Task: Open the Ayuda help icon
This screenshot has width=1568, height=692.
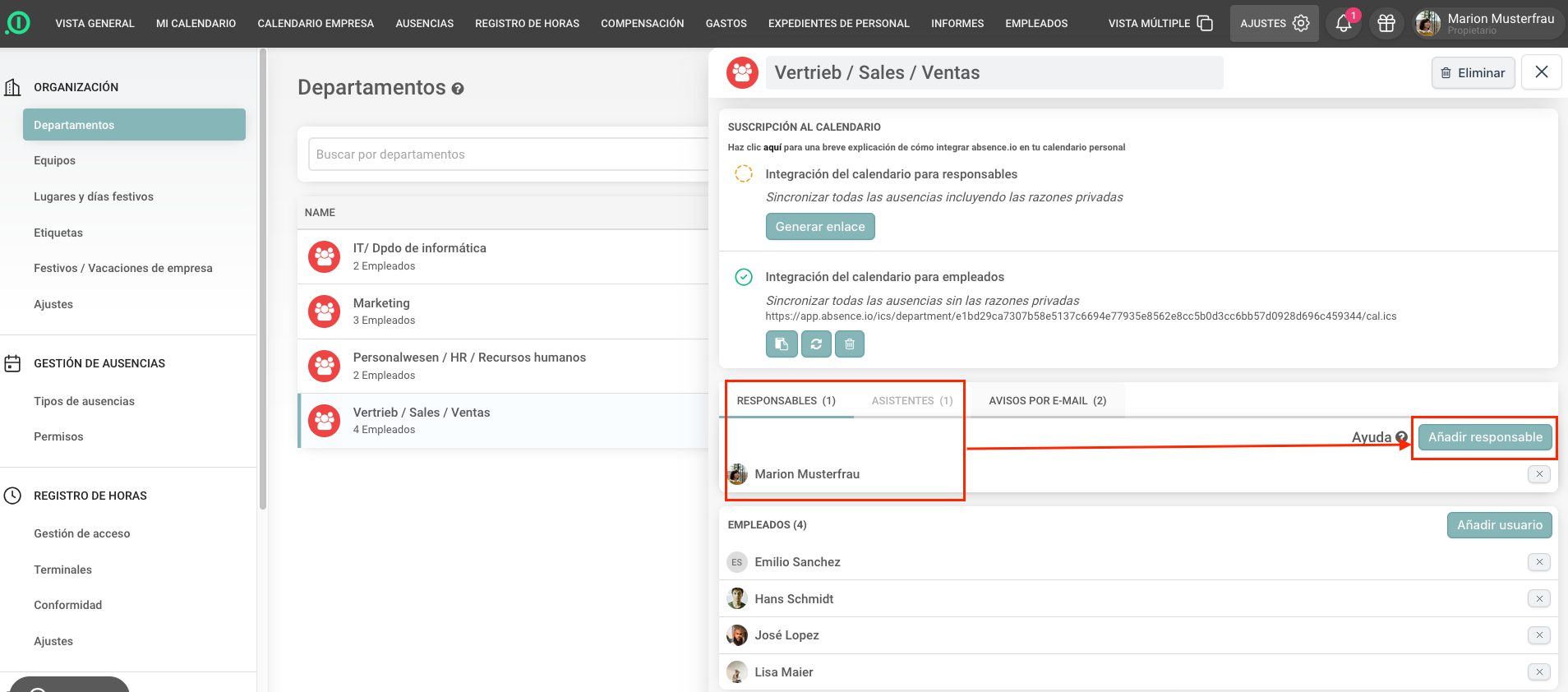Action: pos(1401,438)
